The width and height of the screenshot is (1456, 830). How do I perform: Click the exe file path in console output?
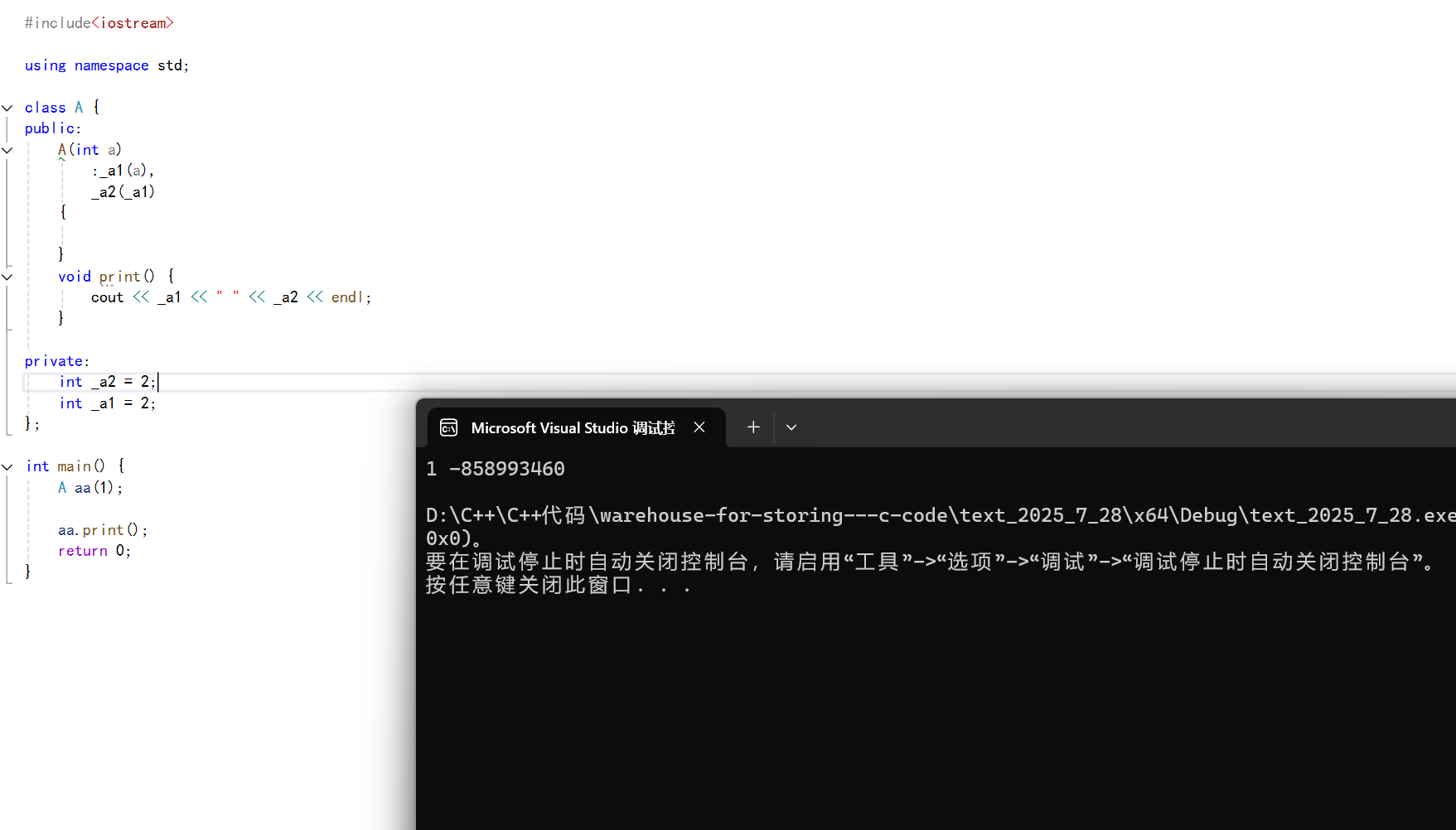pos(941,515)
